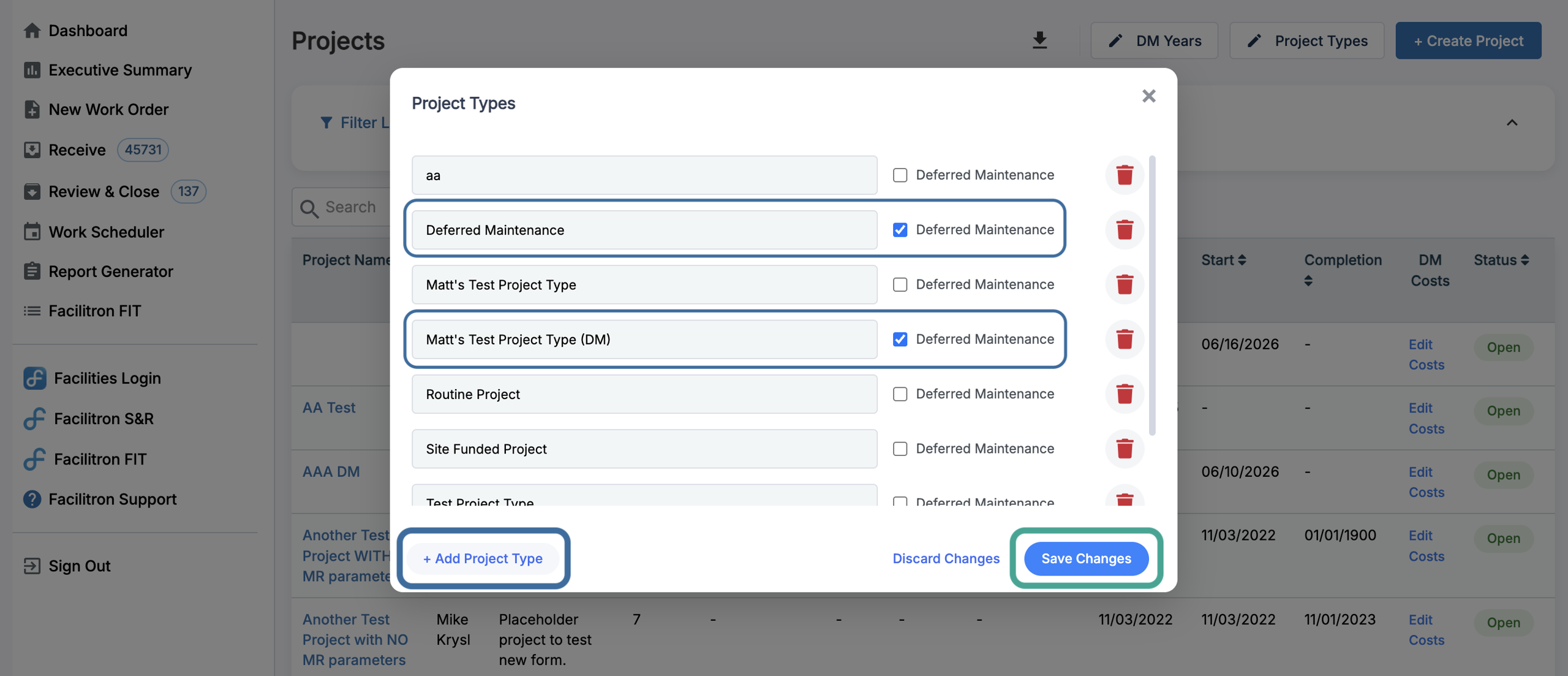Click the Review & Close icon
This screenshot has height=676, width=1568.
(x=32, y=192)
